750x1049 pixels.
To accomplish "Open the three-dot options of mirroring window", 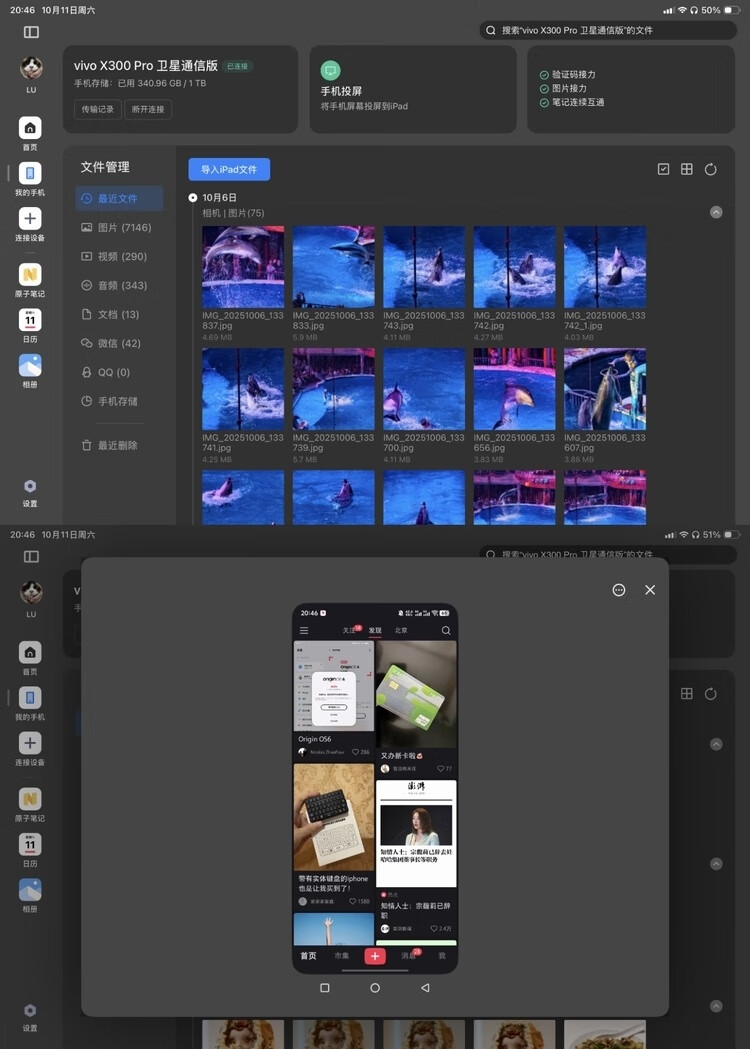I will pos(619,590).
